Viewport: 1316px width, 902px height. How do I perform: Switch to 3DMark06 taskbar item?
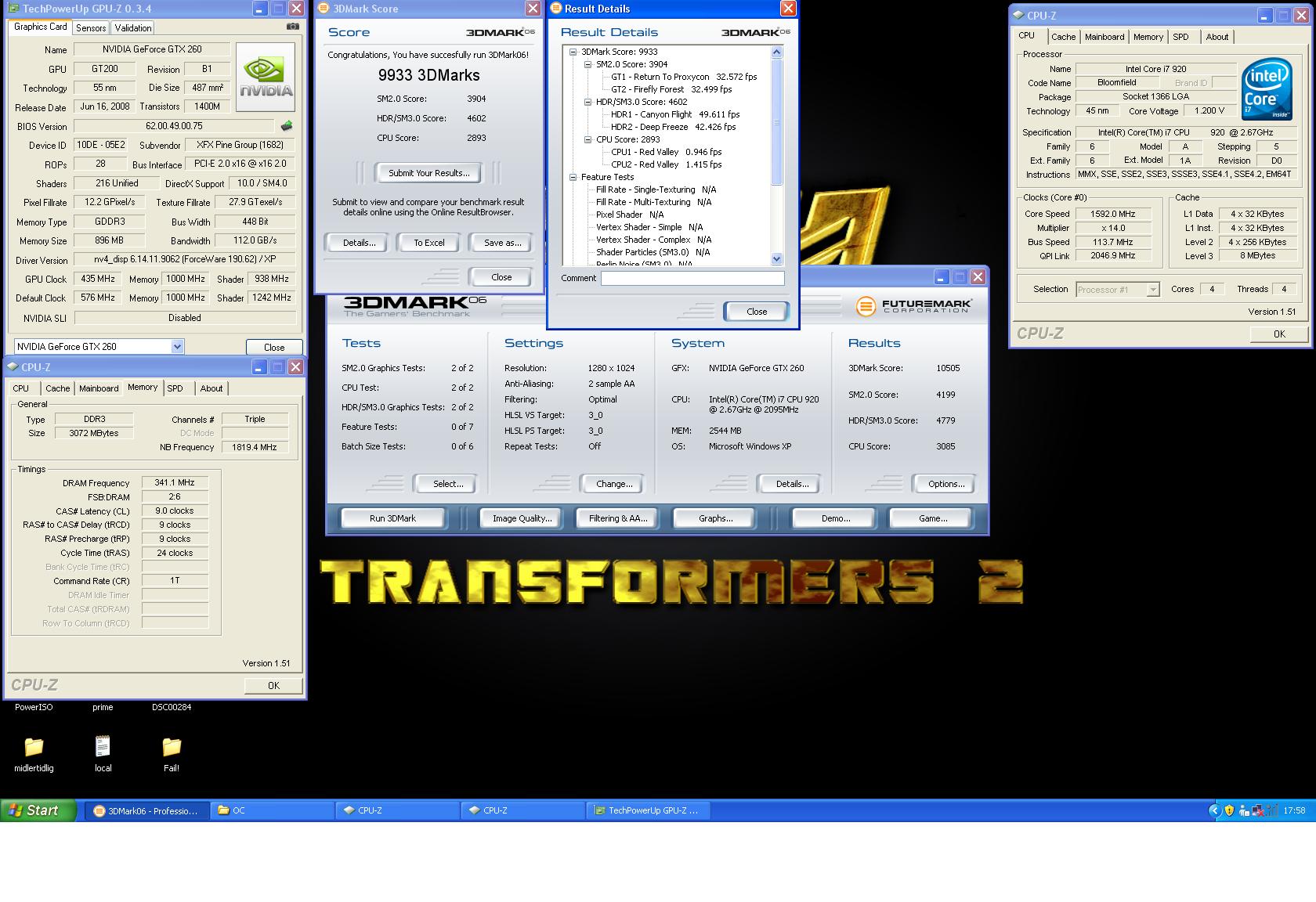(x=147, y=810)
